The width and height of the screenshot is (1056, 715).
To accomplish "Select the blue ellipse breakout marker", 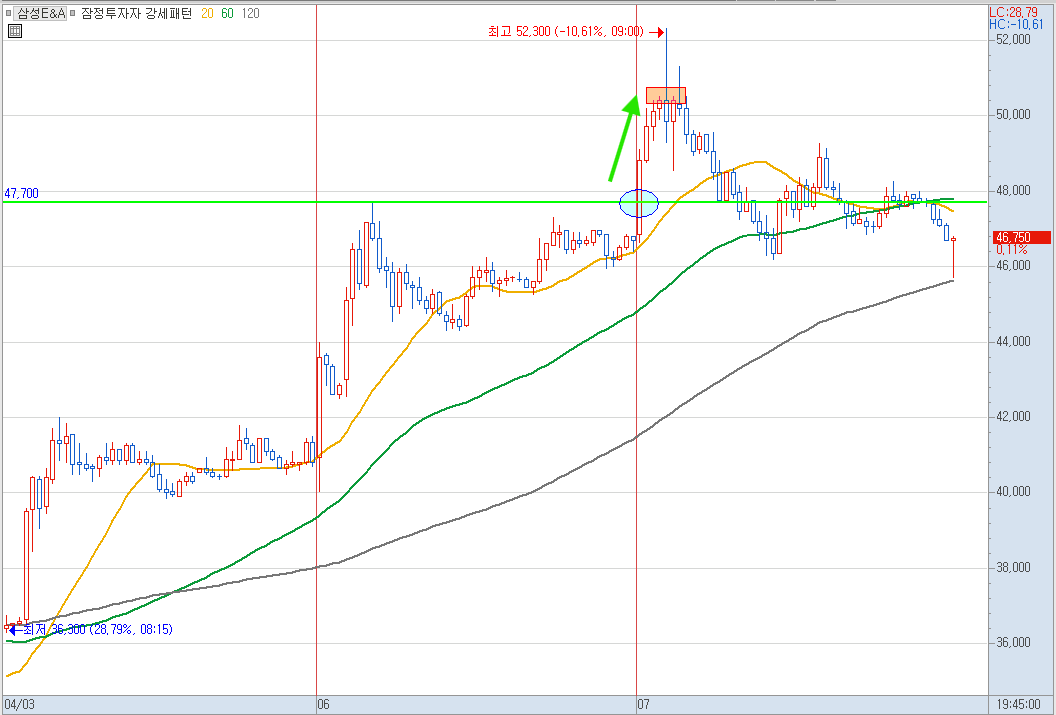I will click(x=638, y=203).
